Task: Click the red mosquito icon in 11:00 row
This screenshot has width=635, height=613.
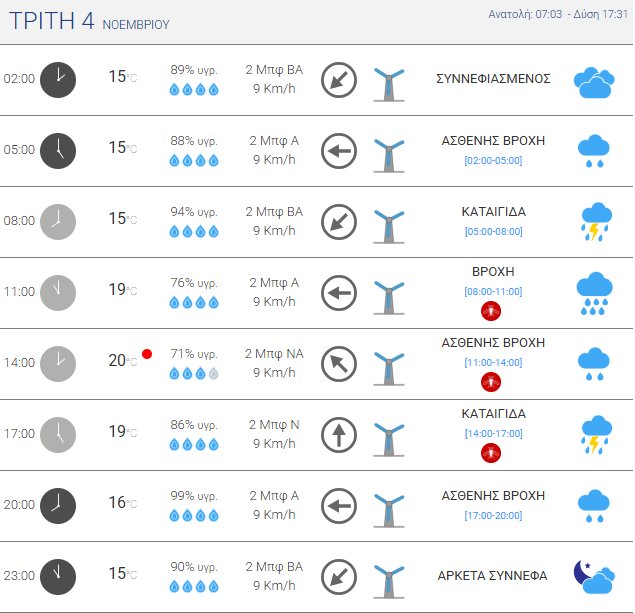Action: pyautogui.click(x=491, y=311)
